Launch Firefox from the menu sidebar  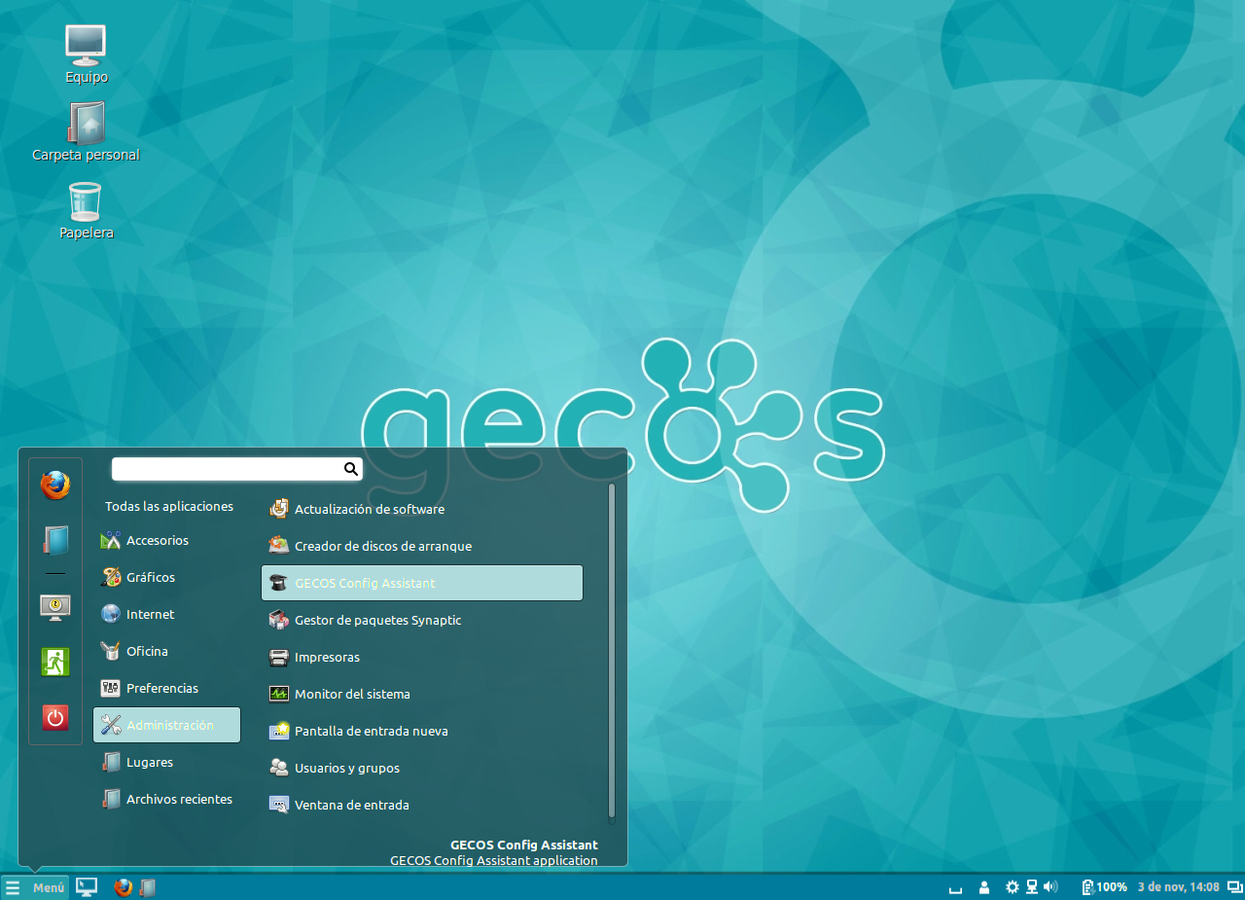tap(55, 485)
